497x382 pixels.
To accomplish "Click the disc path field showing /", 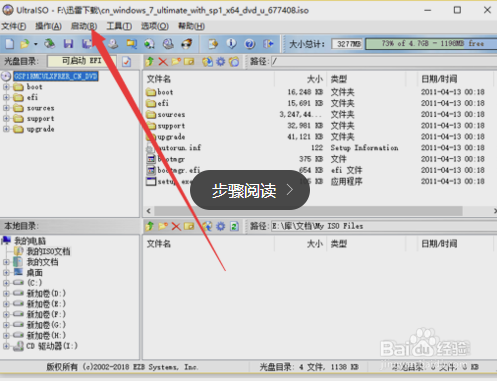I will (x=383, y=62).
